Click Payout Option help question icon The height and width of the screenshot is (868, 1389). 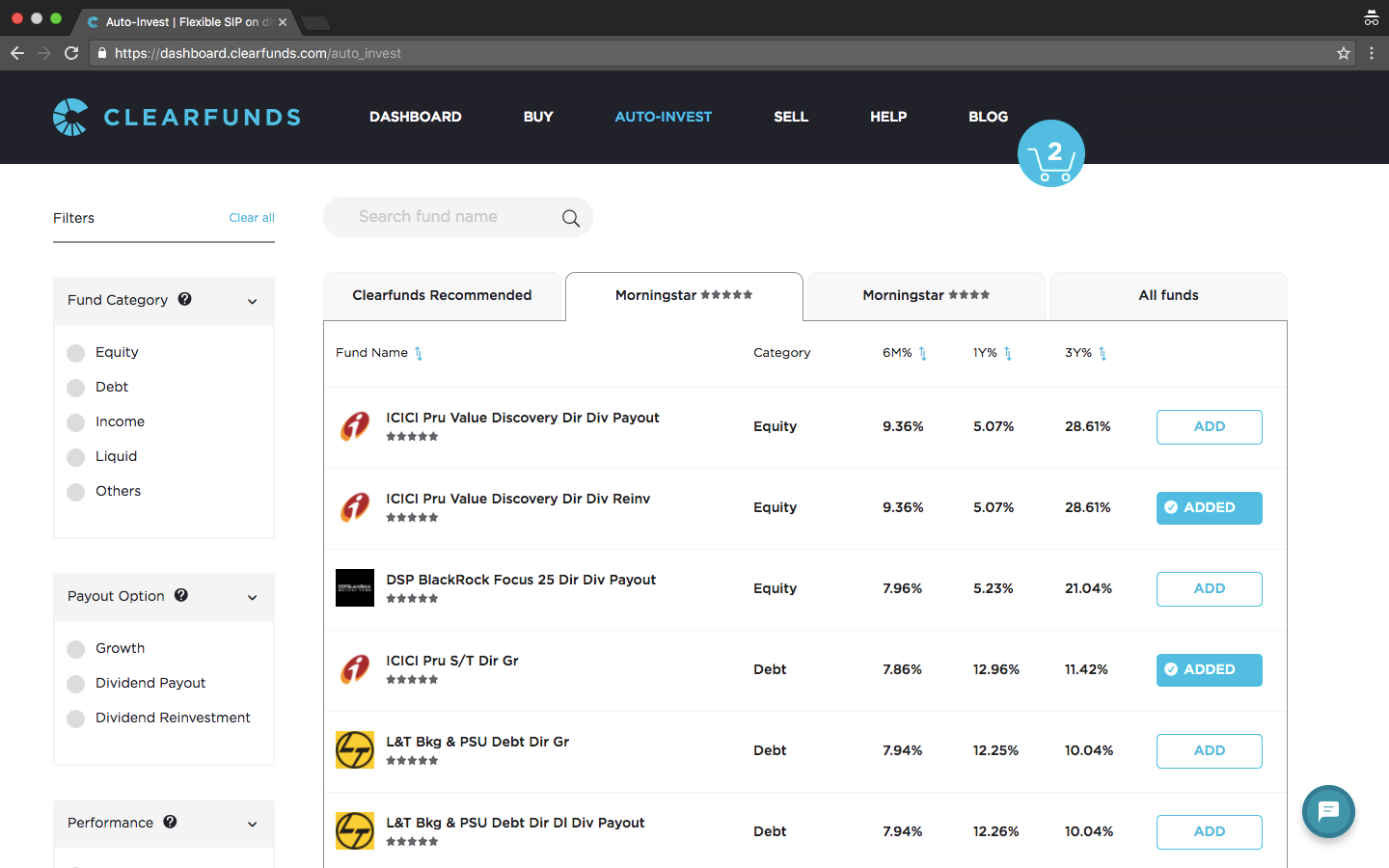click(181, 595)
